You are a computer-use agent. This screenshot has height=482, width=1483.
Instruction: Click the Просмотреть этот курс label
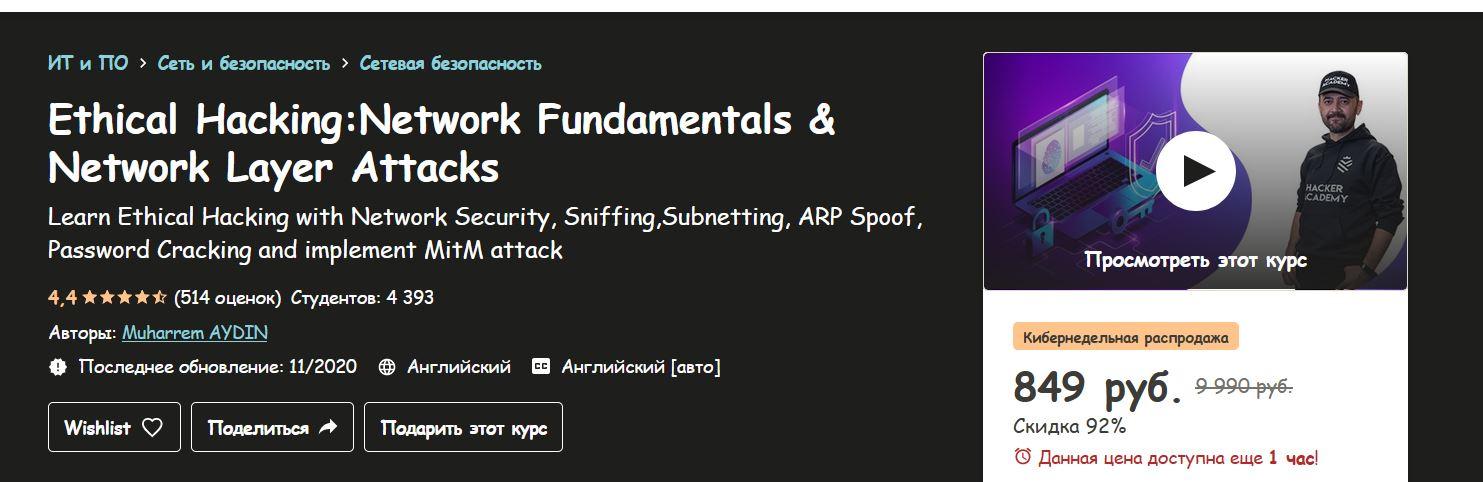[1195, 260]
